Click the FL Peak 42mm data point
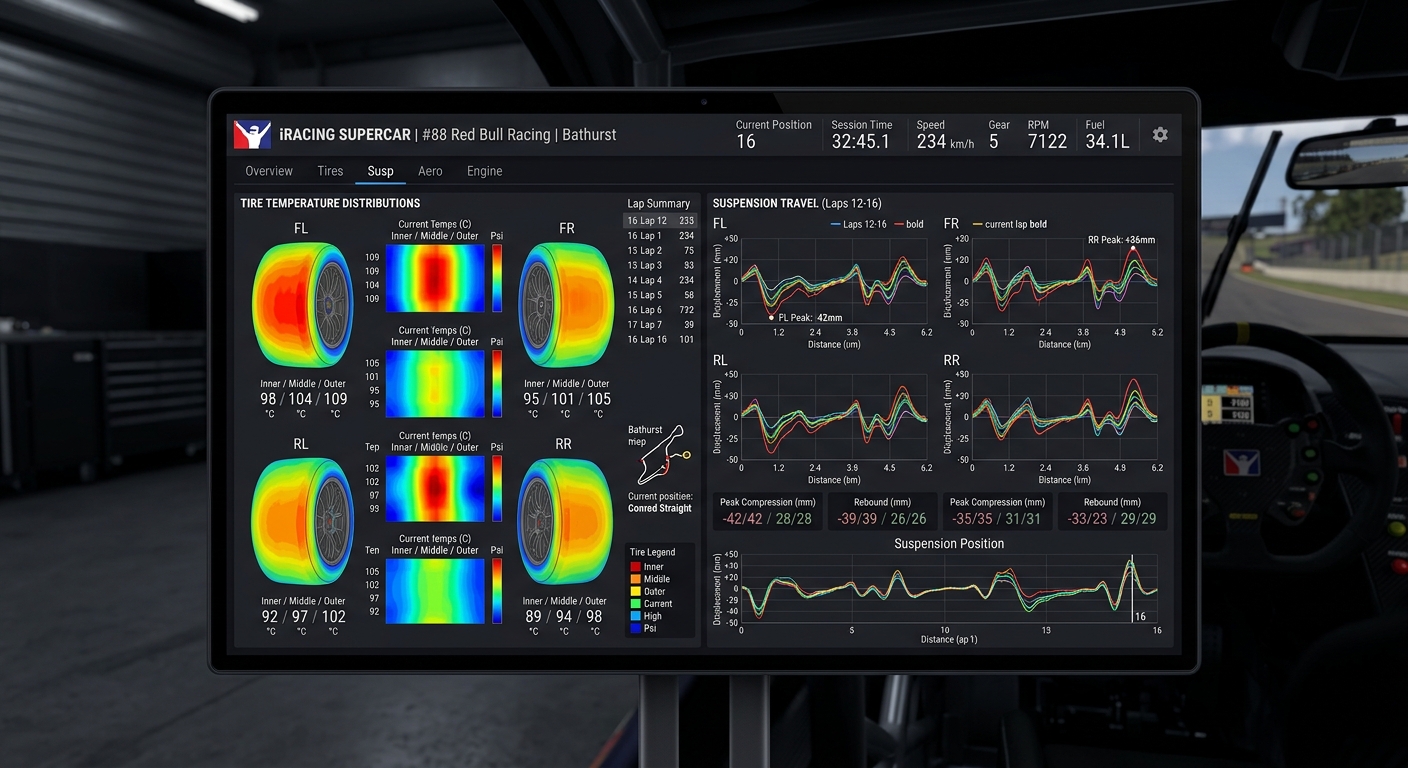This screenshot has height=768, width=1408. [771, 317]
